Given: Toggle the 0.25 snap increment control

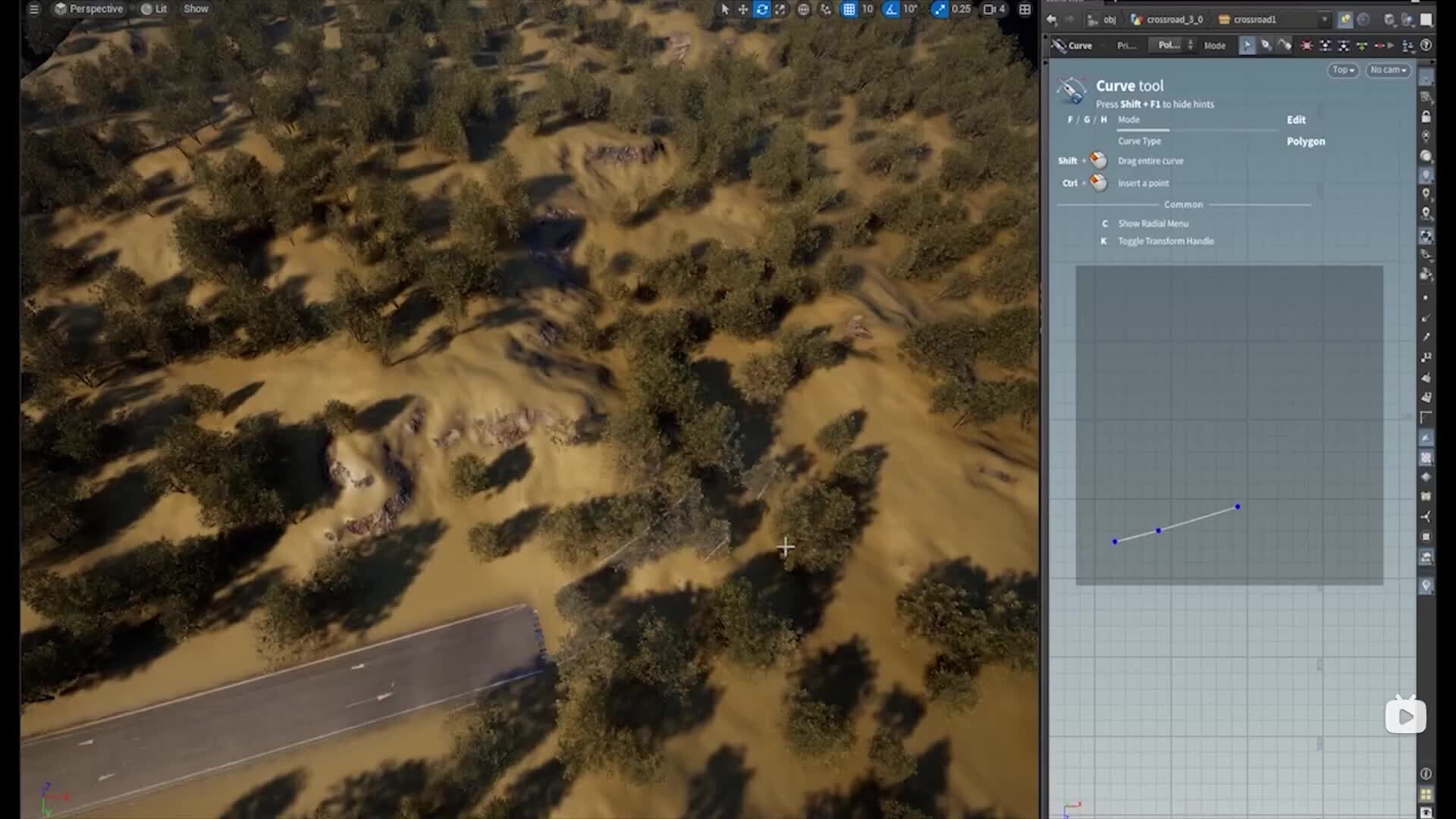Looking at the screenshot, I should click(x=952, y=9).
